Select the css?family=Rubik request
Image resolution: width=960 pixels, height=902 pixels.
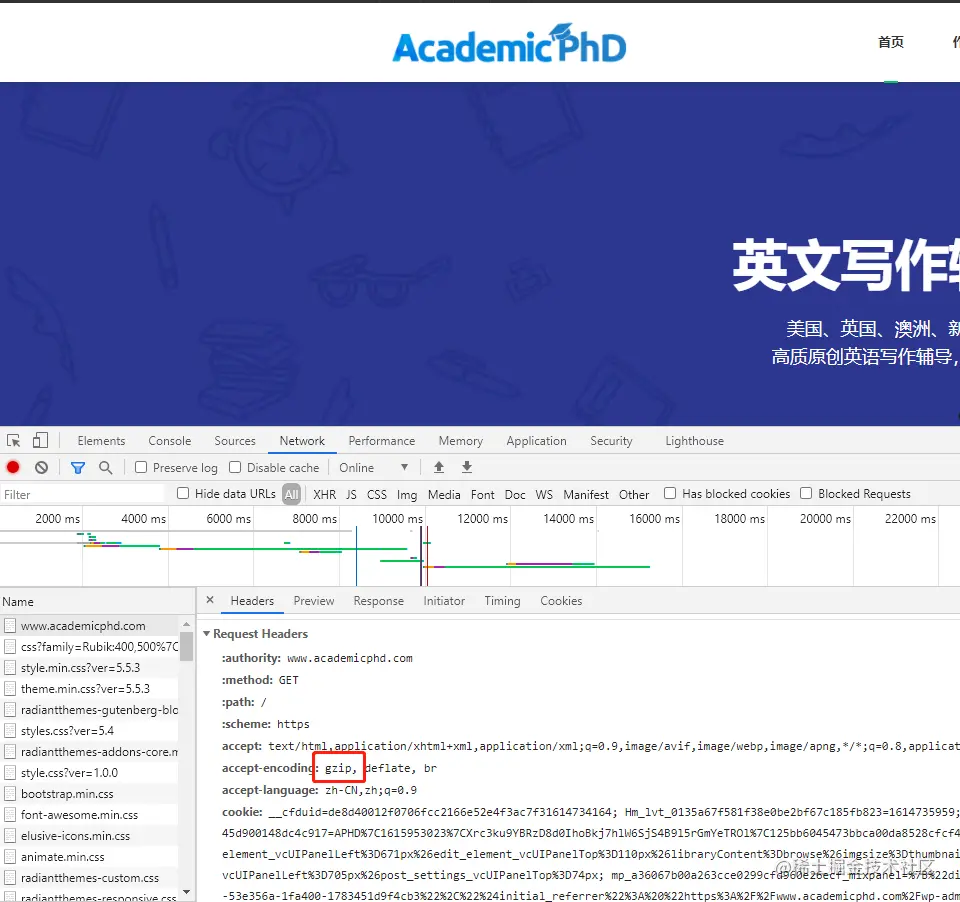(91, 647)
